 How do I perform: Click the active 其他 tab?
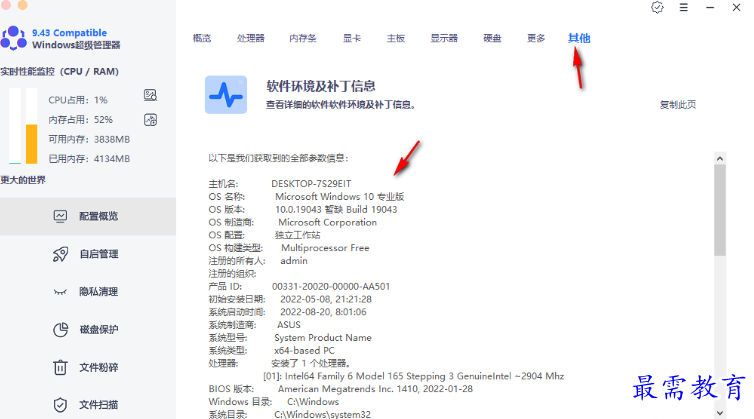tap(579, 38)
